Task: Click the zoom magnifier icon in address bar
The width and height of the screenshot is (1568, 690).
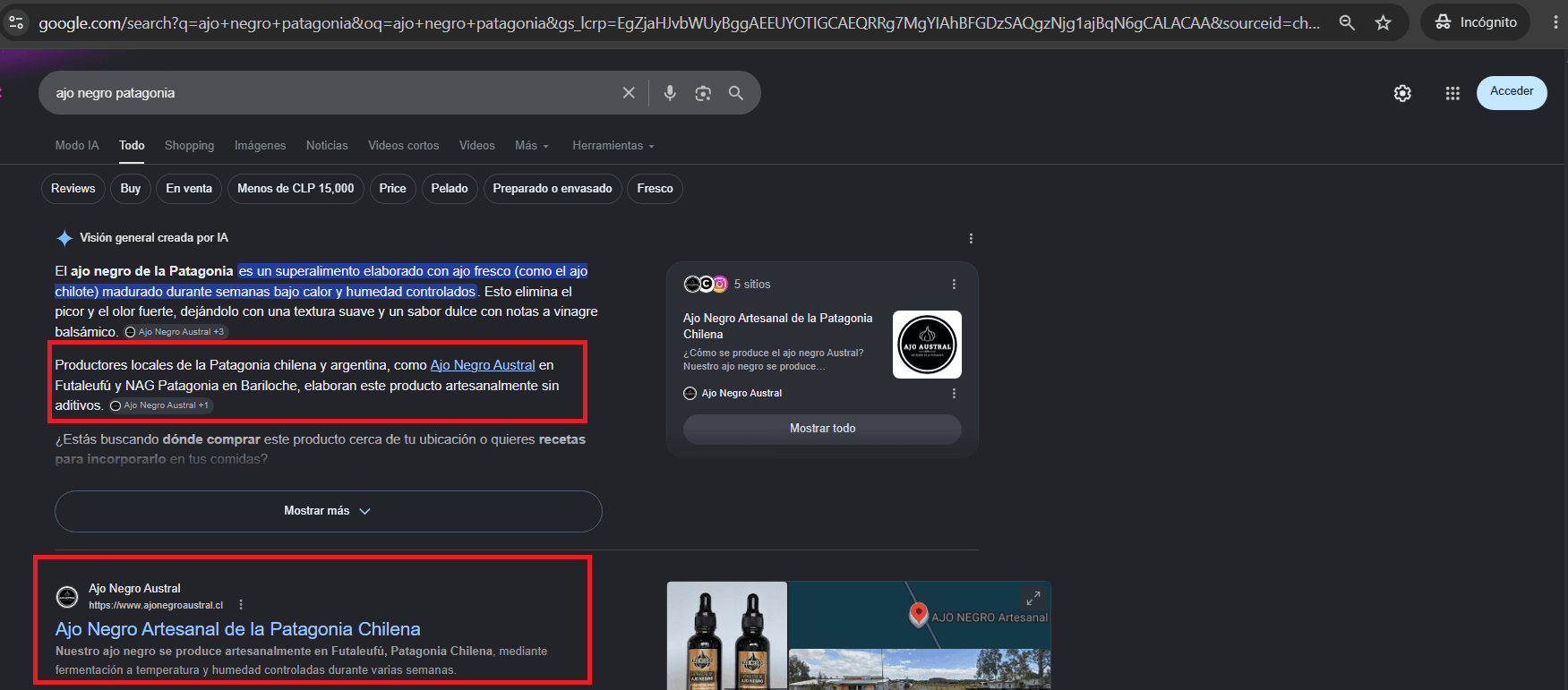Action: tap(1347, 22)
